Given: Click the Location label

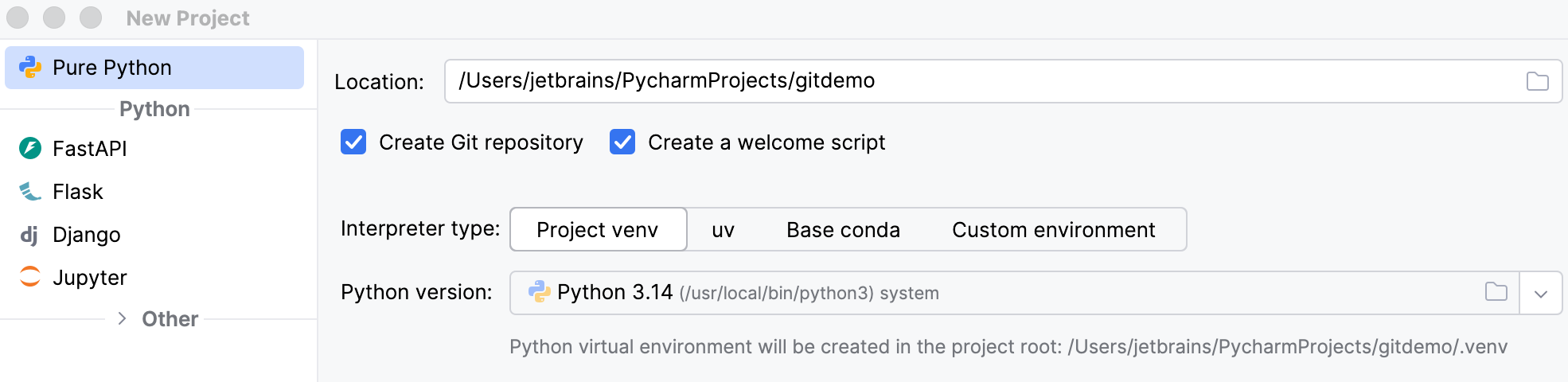Looking at the screenshot, I should click(379, 82).
